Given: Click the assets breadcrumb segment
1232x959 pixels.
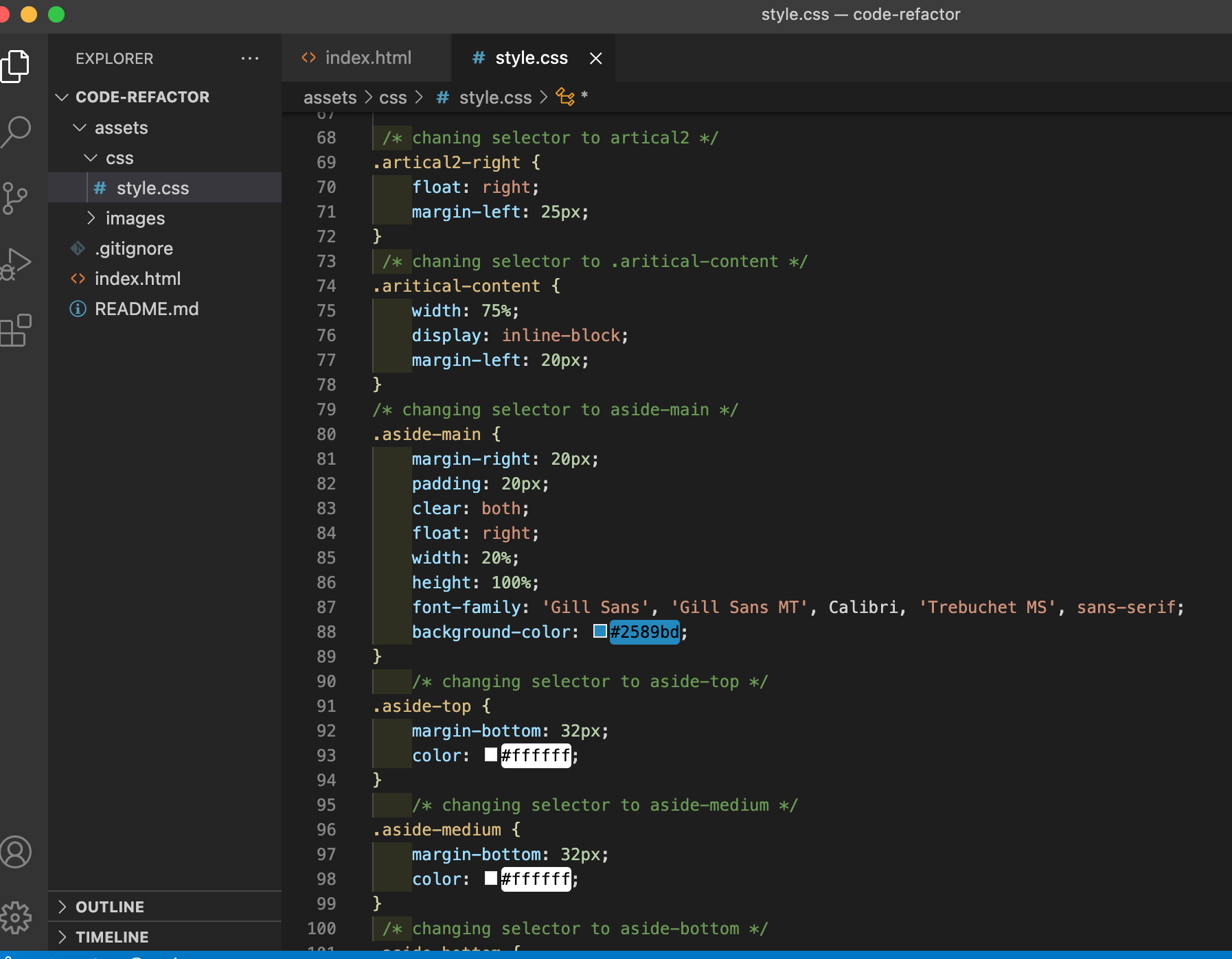Looking at the screenshot, I should [330, 97].
